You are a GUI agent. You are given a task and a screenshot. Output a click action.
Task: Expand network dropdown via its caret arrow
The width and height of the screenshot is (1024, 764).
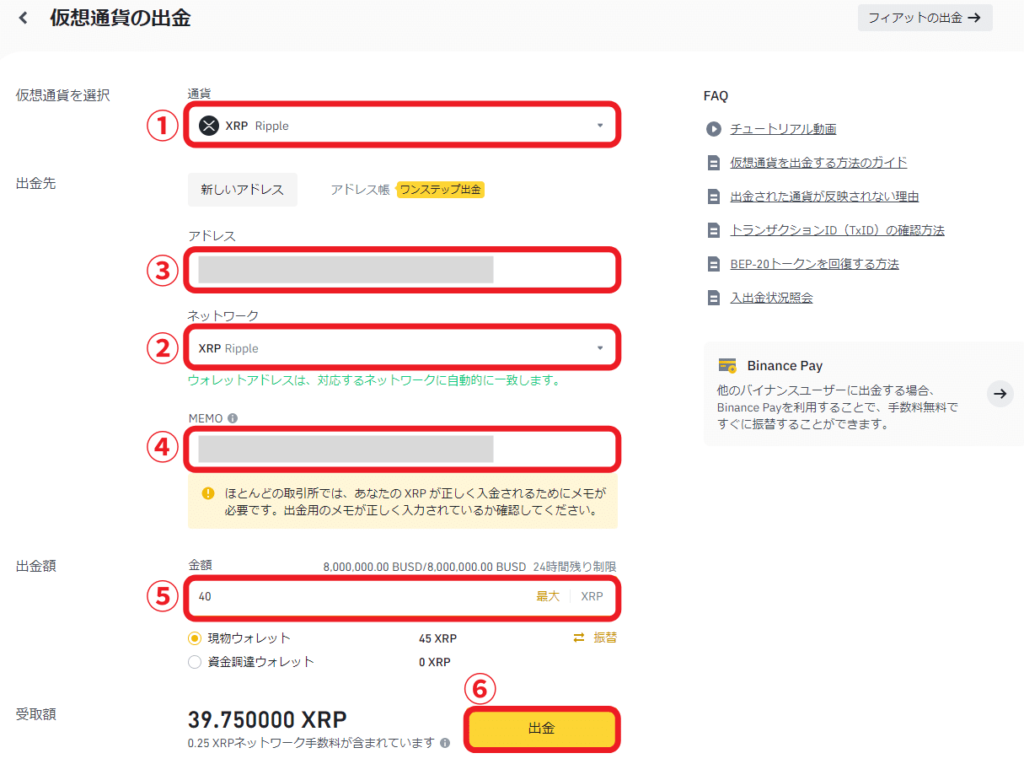[x=600, y=348]
